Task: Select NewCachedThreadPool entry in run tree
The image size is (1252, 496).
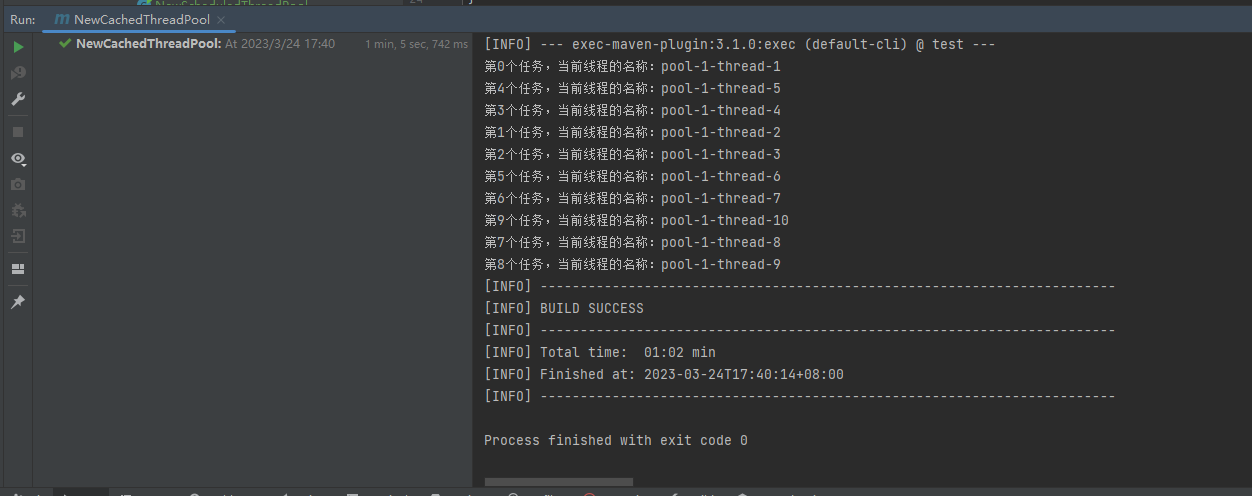Action: (x=148, y=44)
